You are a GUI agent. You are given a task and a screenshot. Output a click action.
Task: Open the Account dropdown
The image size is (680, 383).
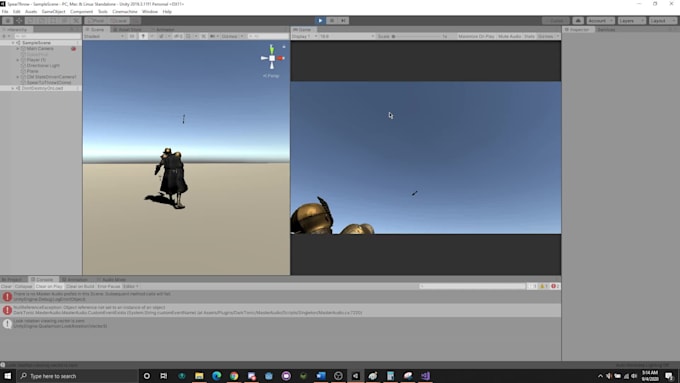[x=600, y=20]
